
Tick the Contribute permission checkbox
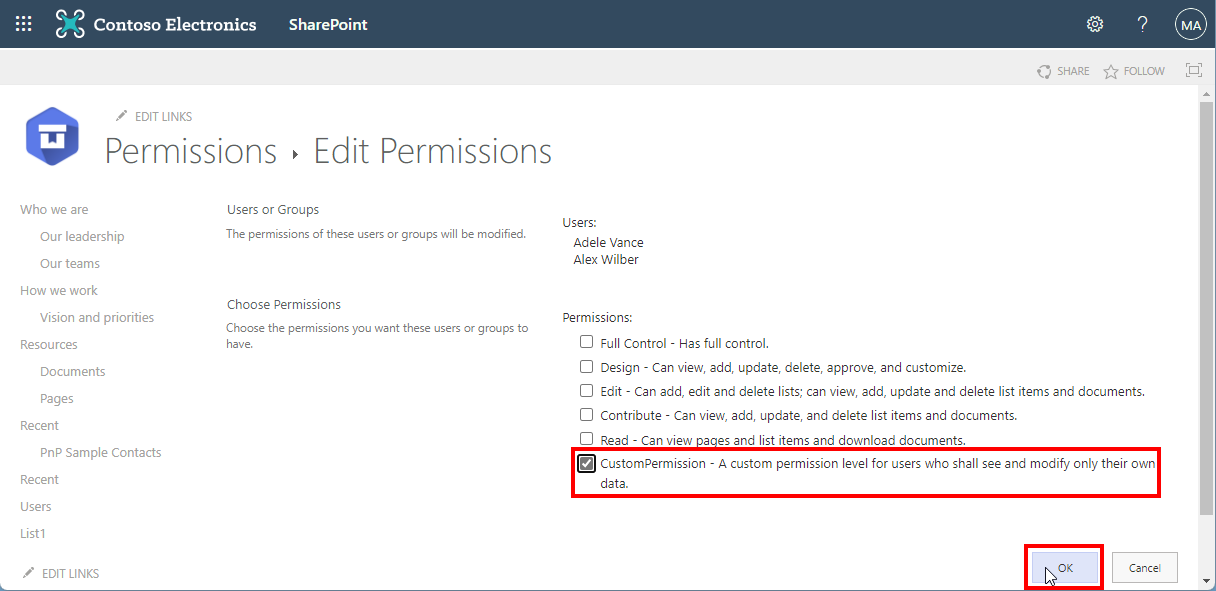tap(587, 415)
